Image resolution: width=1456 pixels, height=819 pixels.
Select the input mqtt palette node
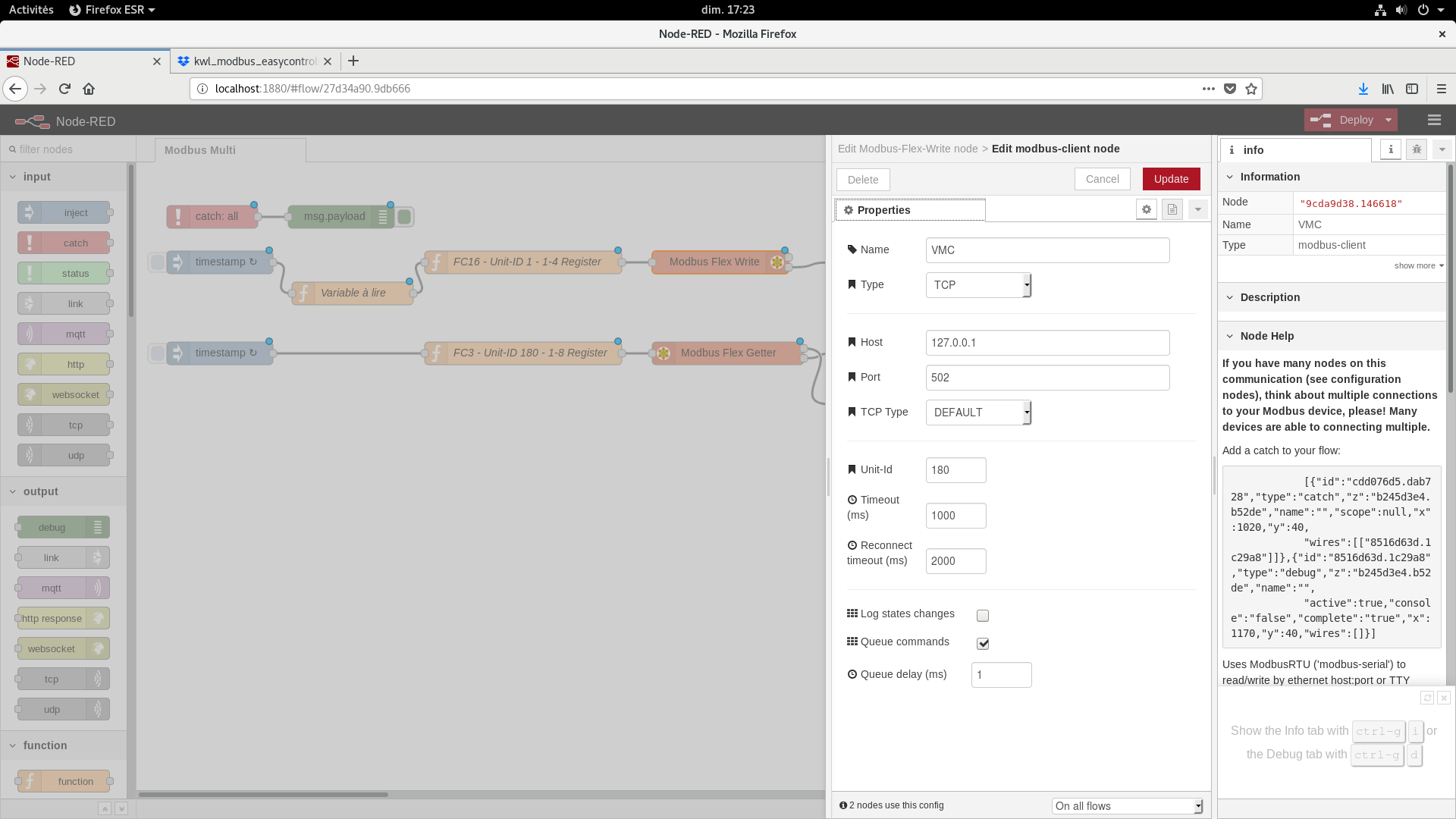click(64, 334)
